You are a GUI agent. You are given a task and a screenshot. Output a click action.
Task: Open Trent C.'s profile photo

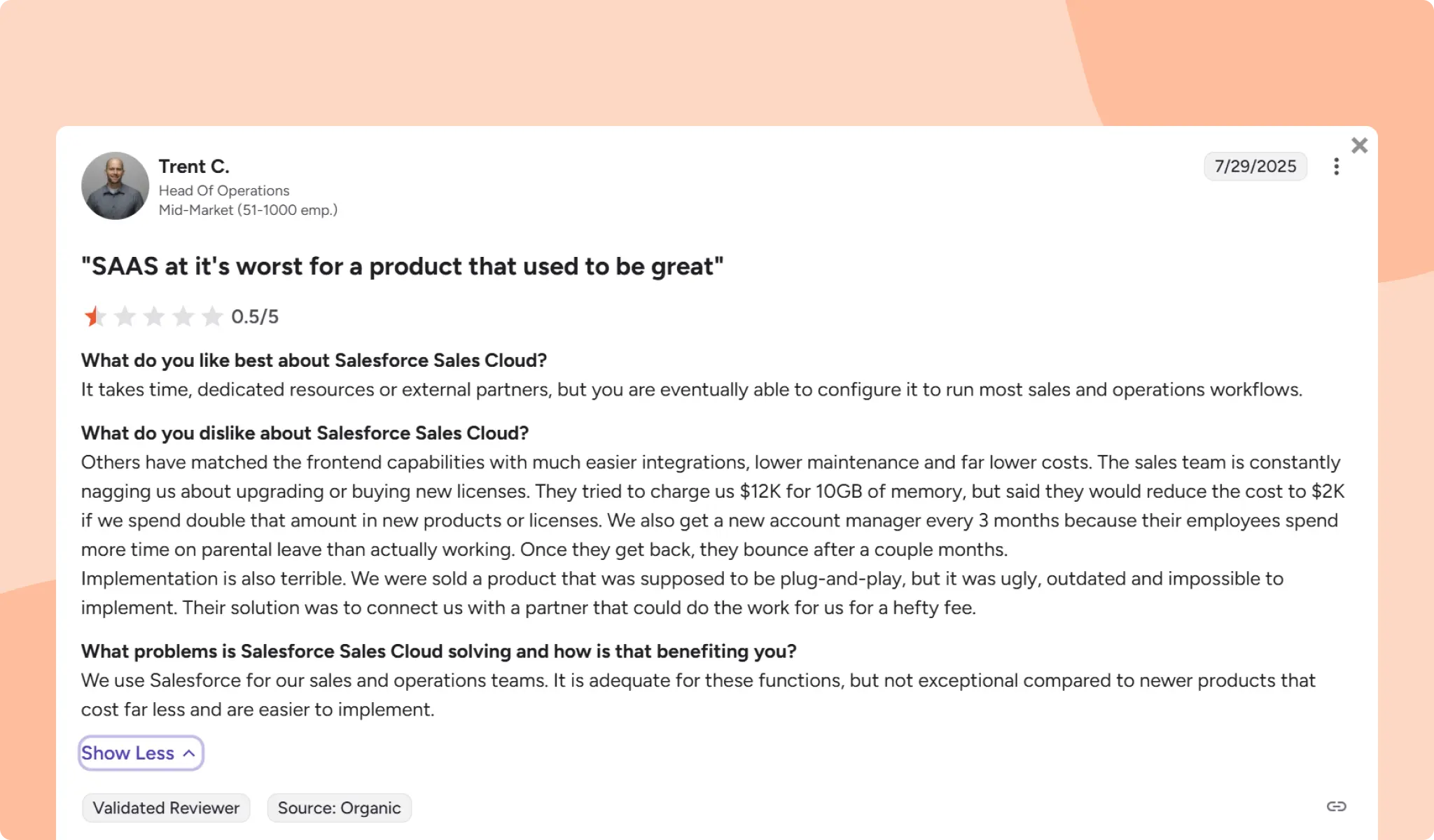pos(115,185)
